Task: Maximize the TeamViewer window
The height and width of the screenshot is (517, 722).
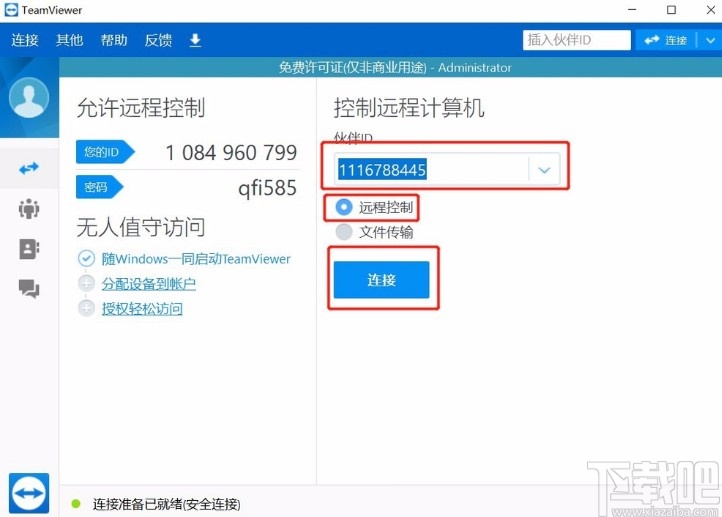Action: tap(671, 10)
